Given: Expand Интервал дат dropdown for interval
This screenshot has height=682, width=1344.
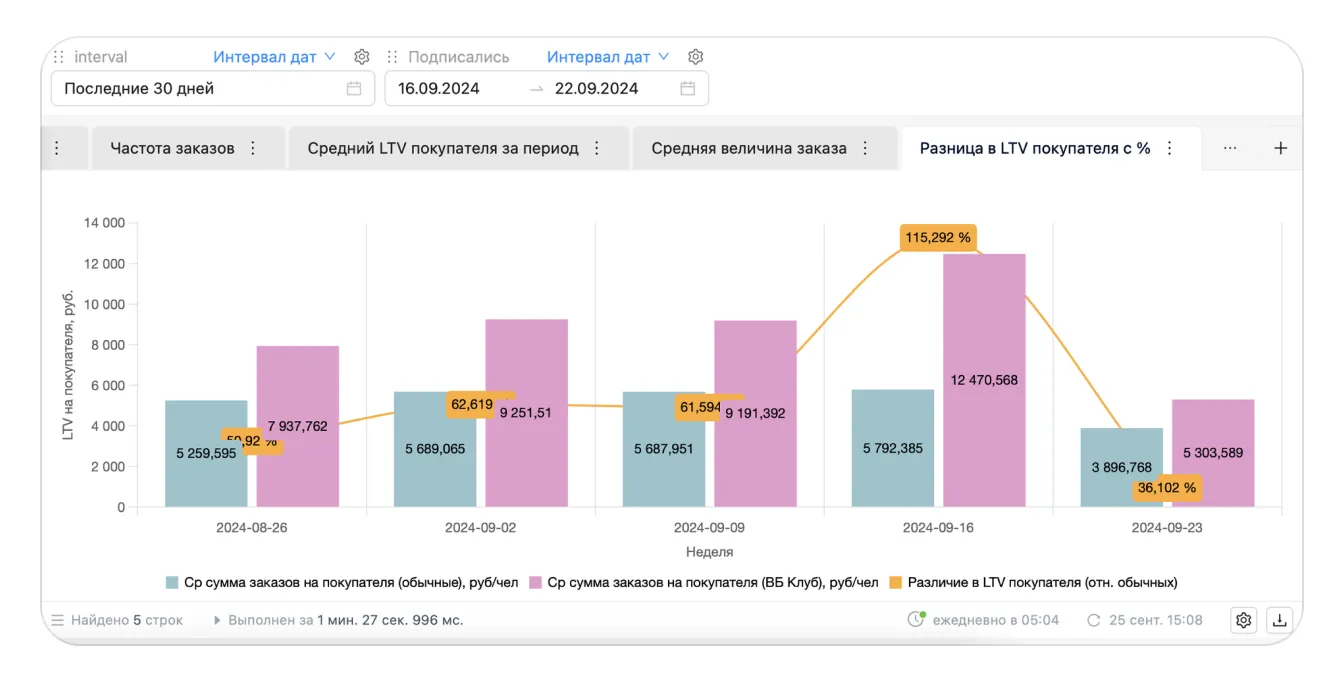Looking at the screenshot, I should [274, 57].
